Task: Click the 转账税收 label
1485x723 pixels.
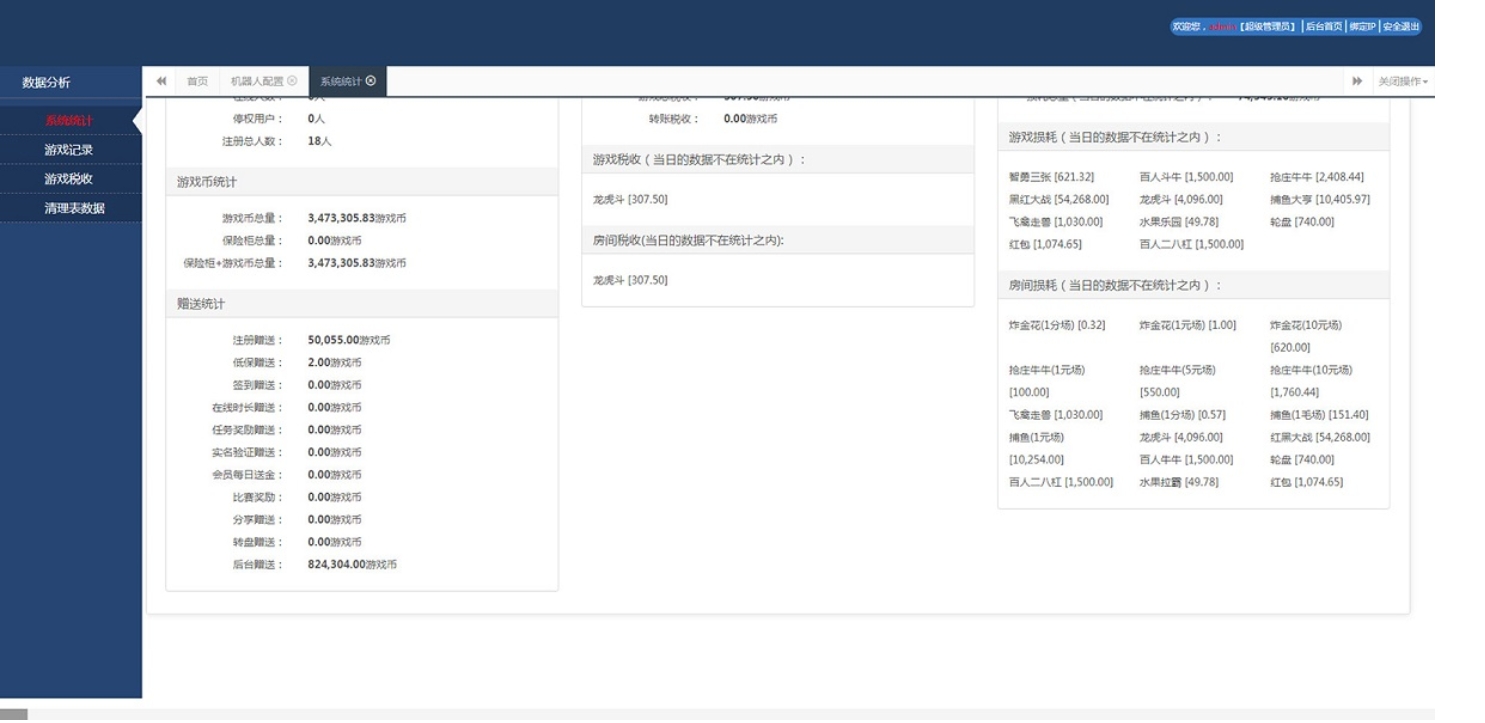Action: [674, 118]
